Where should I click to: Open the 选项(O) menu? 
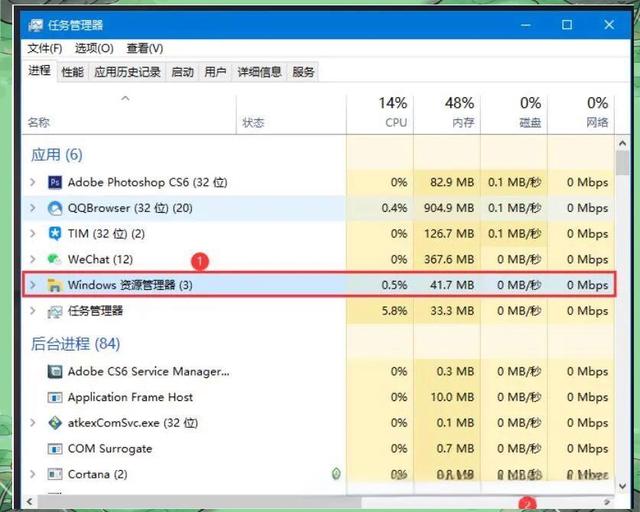(x=93, y=48)
